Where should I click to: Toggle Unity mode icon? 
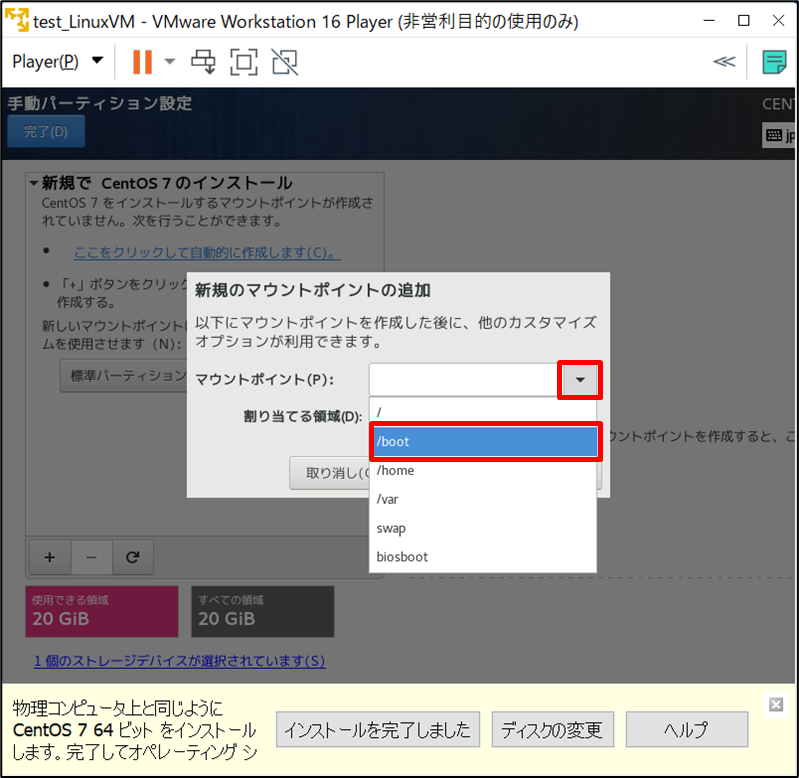(x=285, y=62)
